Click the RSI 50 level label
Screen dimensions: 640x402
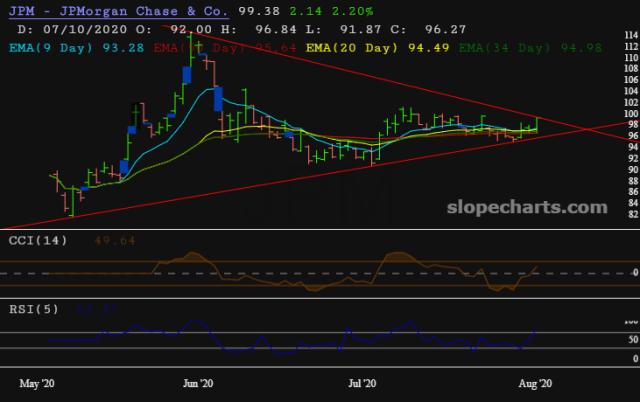(x=633, y=340)
